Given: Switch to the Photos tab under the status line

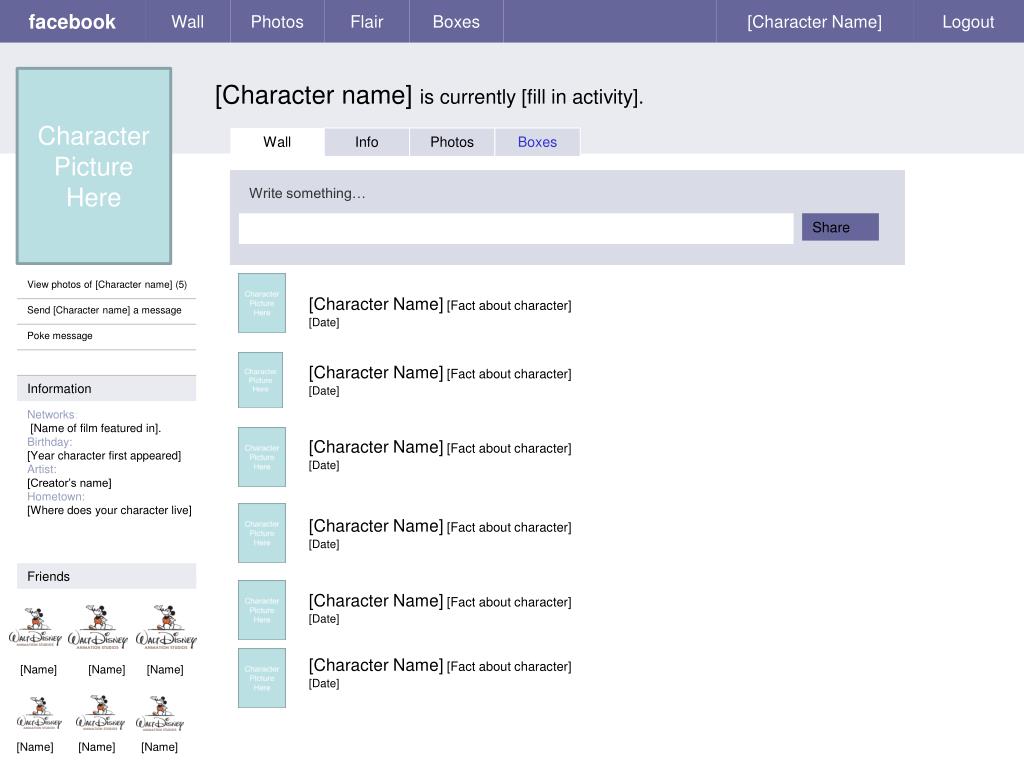Looking at the screenshot, I should click(452, 142).
